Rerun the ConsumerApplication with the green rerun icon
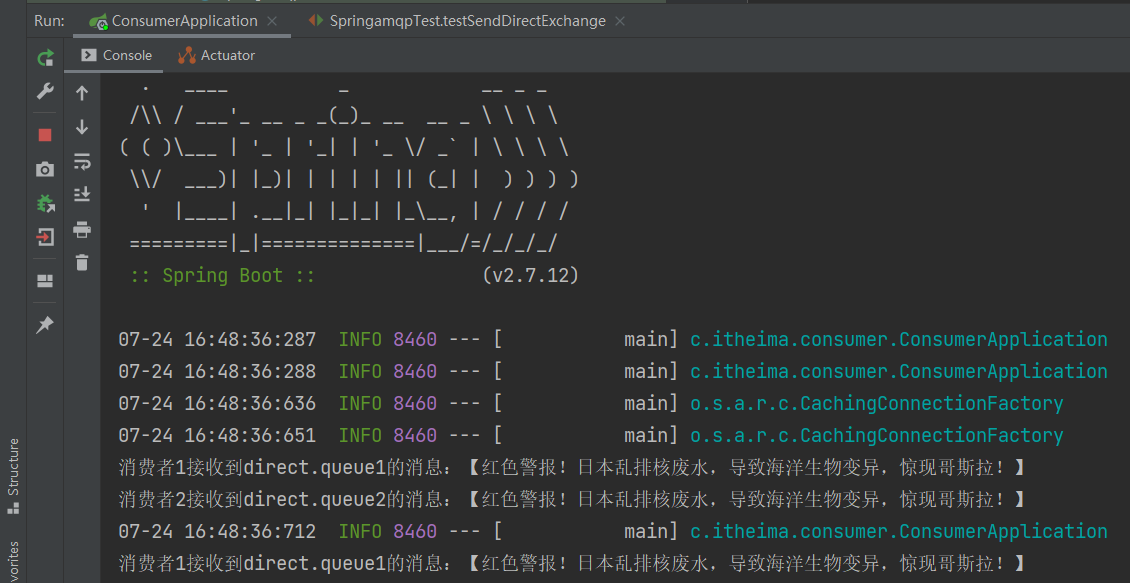The width and height of the screenshot is (1130, 583). coord(45,58)
